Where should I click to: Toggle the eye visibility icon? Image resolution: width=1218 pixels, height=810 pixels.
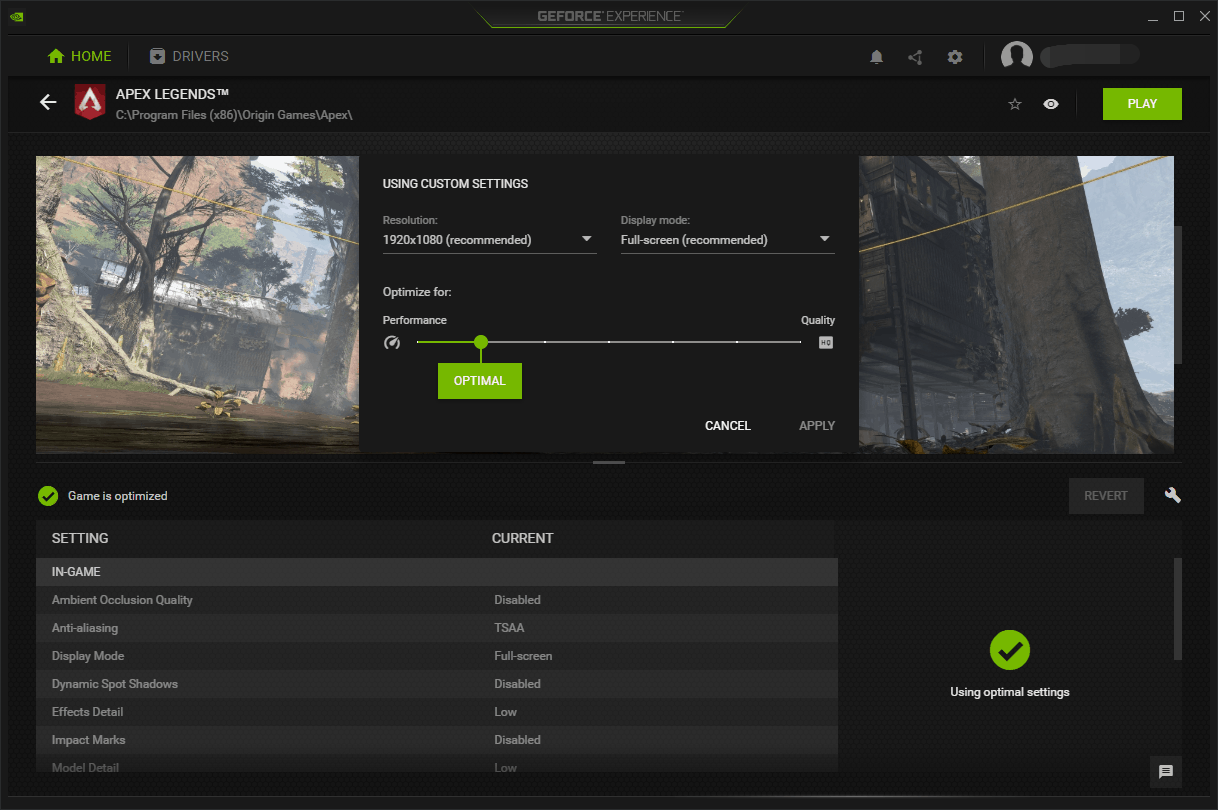pyautogui.click(x=1051, y=104)
